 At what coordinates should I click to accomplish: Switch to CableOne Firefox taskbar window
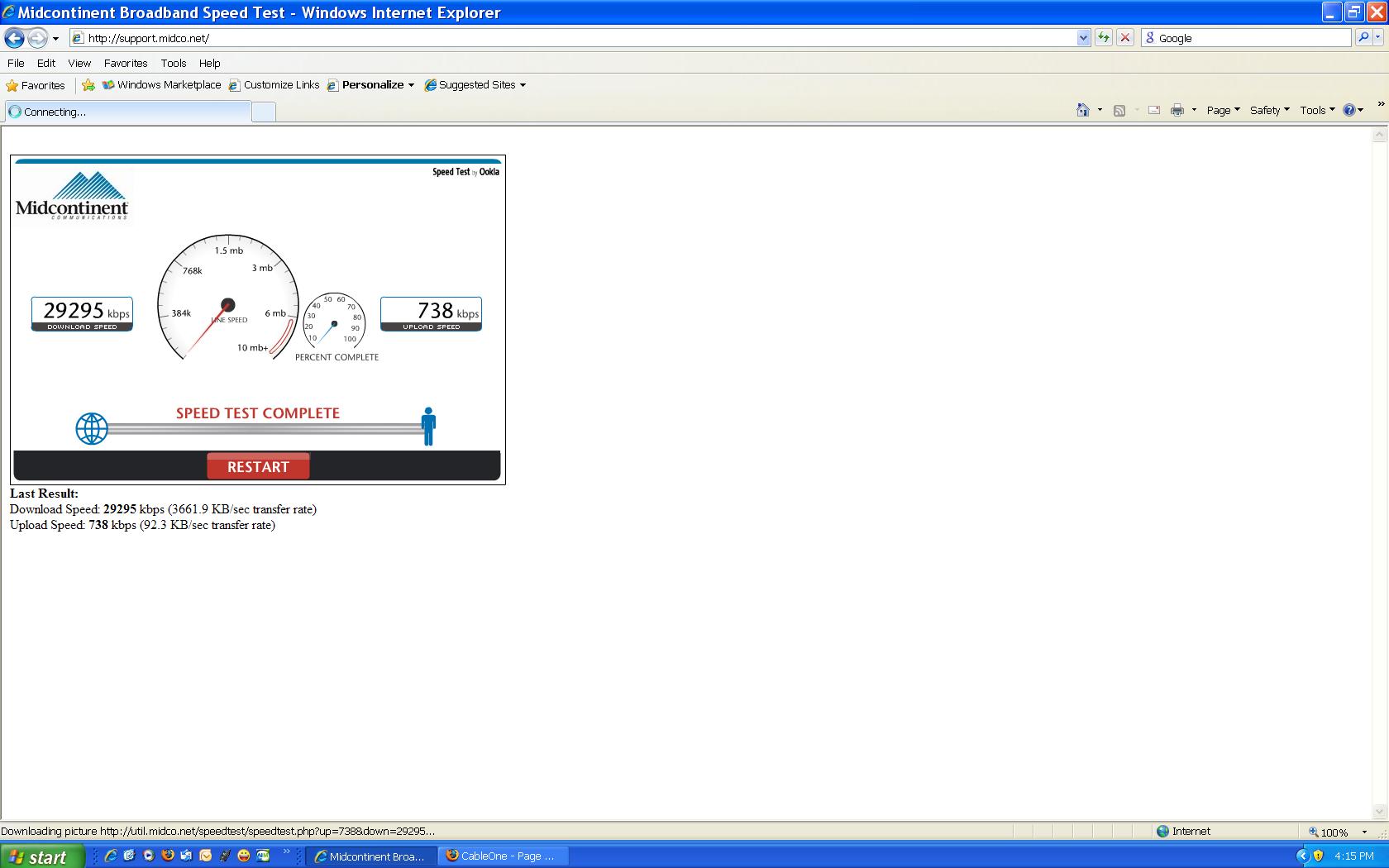504,856
